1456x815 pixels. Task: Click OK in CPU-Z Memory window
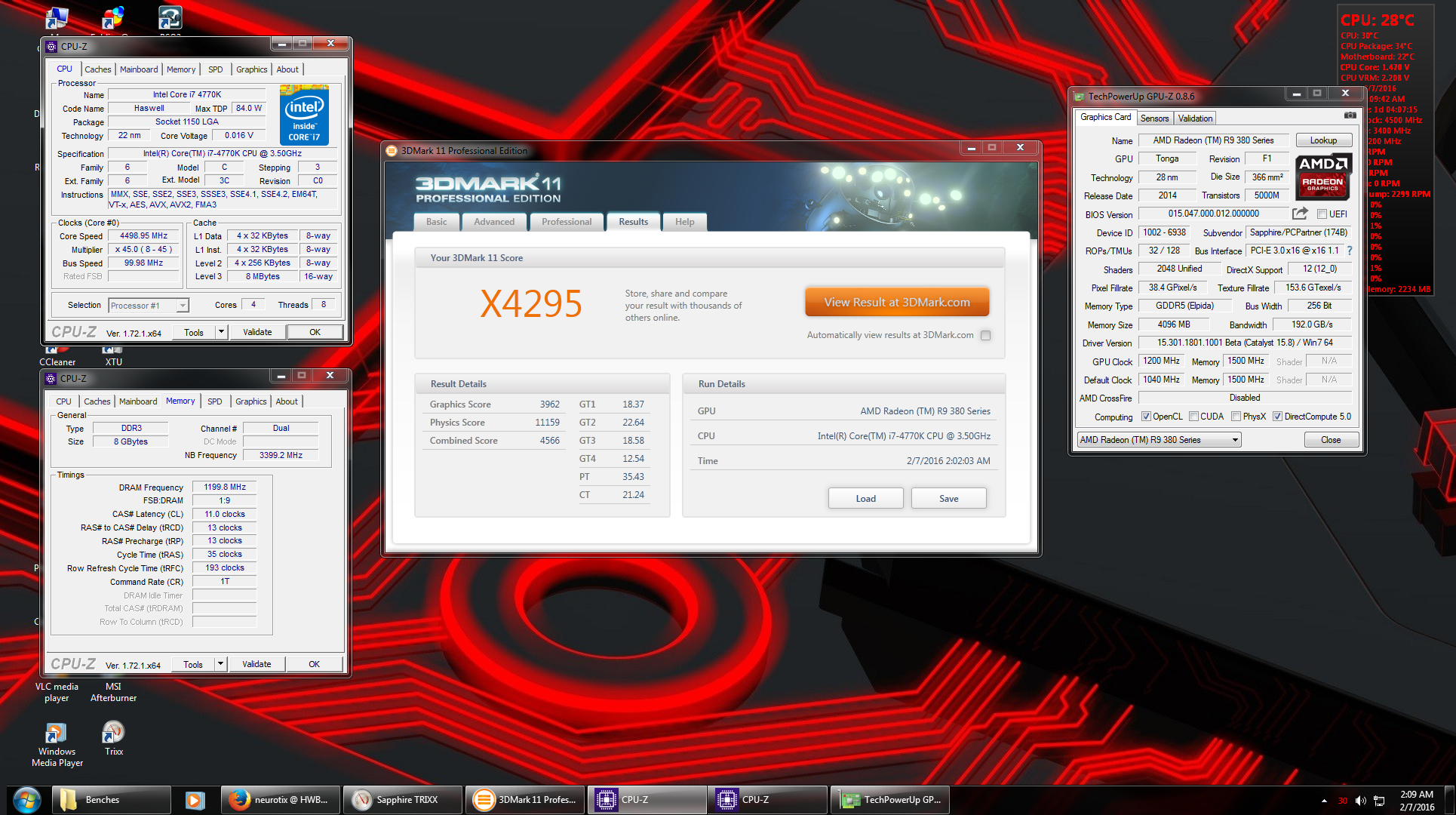pyautogui.click(x=314, y=664)
